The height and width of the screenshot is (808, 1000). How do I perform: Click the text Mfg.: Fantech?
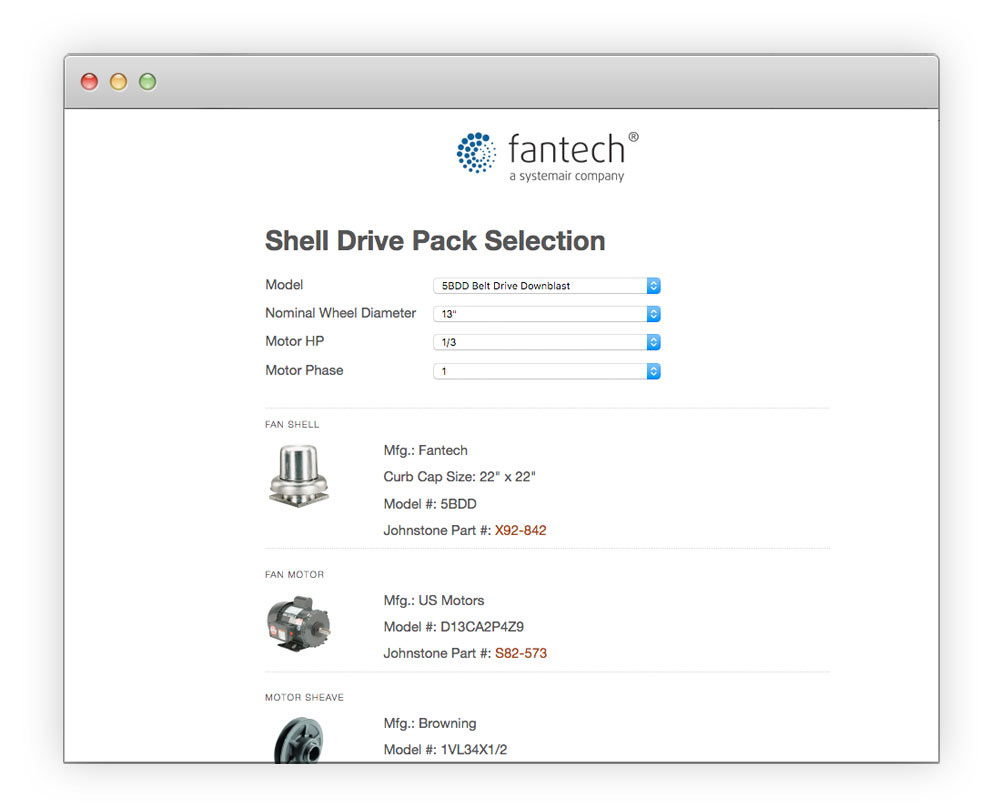tap(425, 451)
